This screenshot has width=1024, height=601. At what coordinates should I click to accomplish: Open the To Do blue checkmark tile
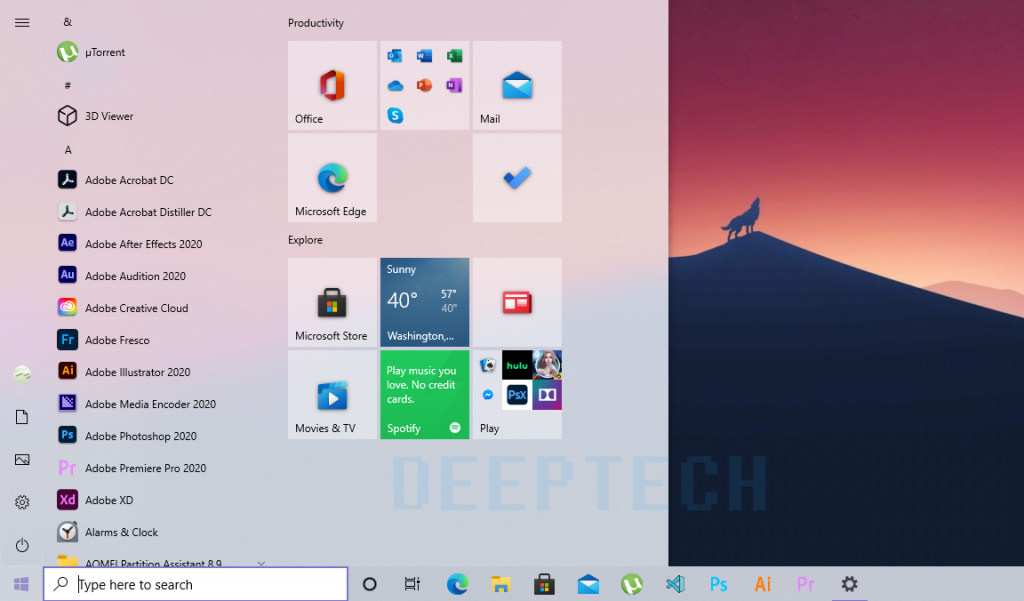(517, 178)
